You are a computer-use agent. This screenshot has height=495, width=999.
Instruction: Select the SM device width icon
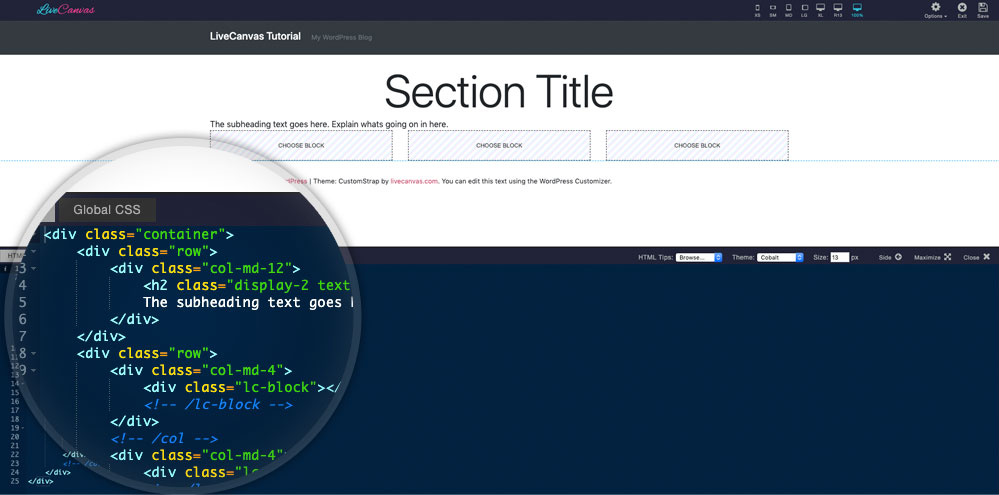click(x=773, y=8)
